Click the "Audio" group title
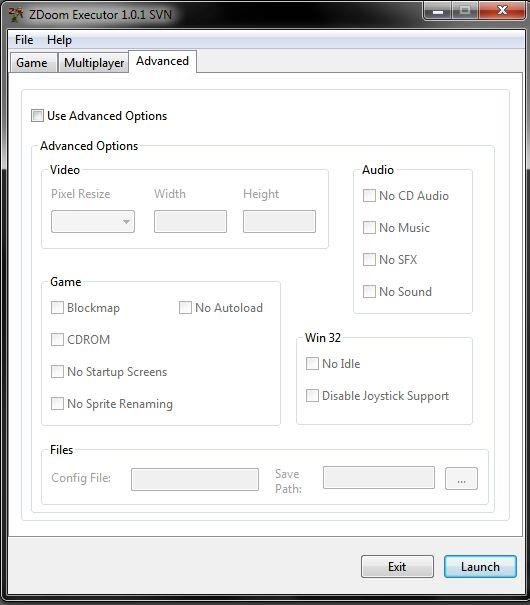The image size is (530, 605). coord(378,170)
